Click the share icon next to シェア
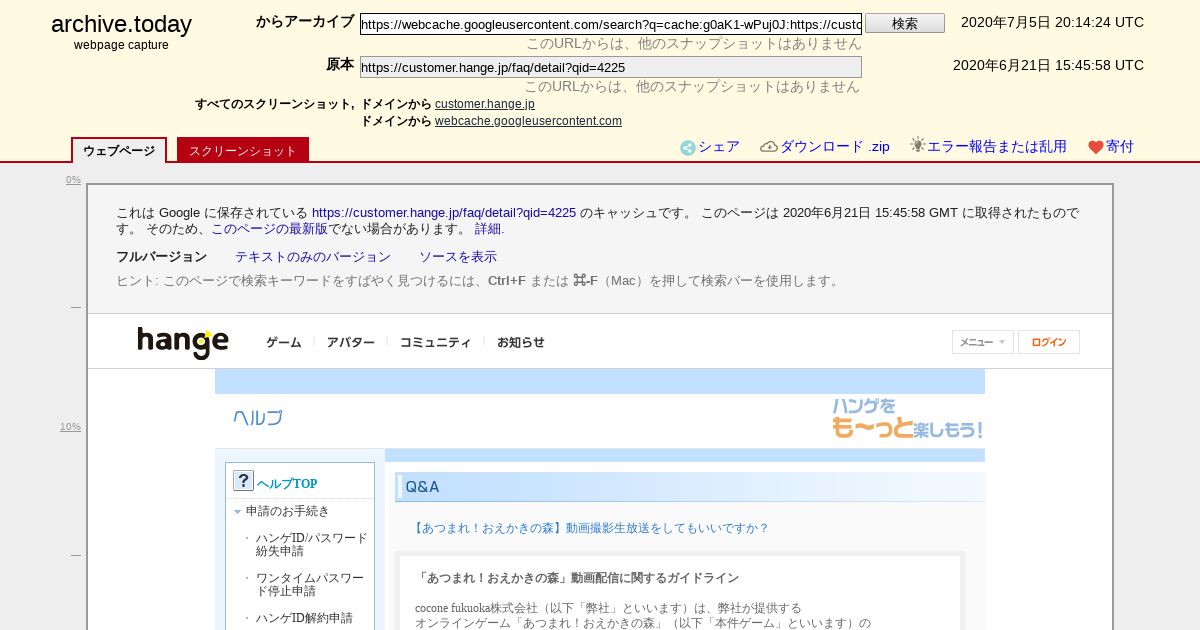This screenshot has height=630, width=1200. 688,148
